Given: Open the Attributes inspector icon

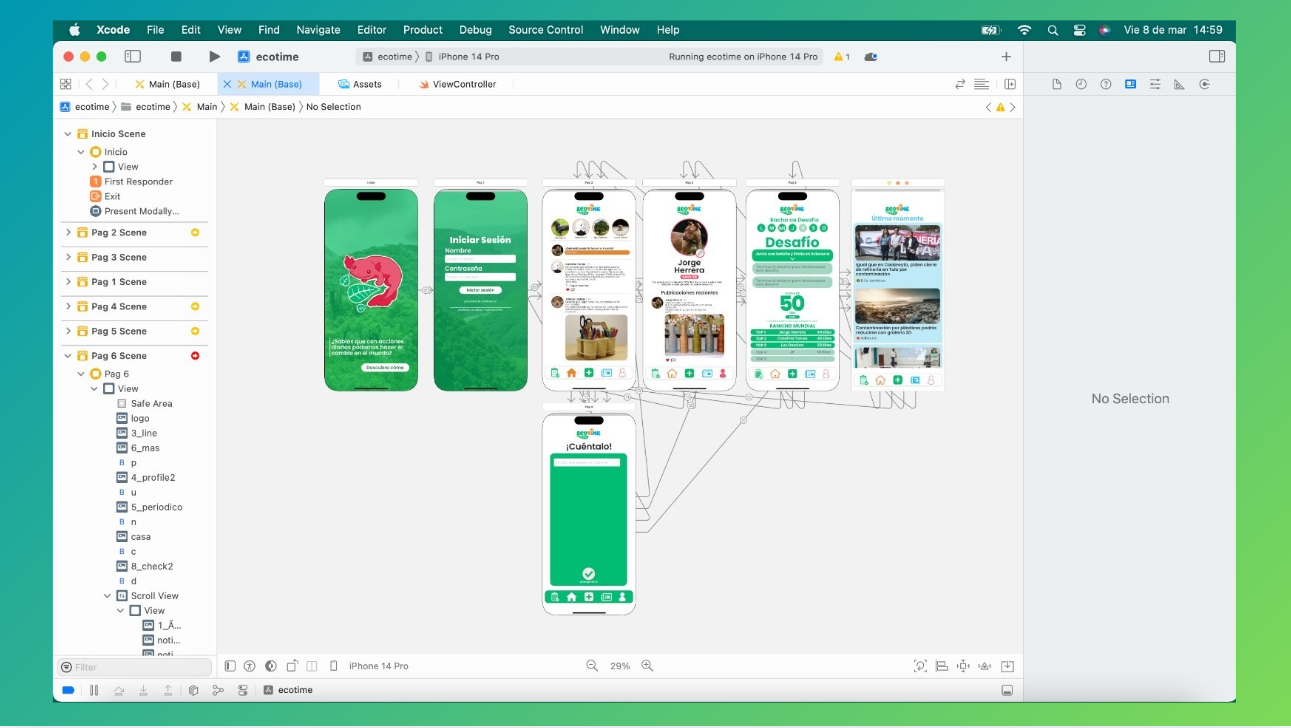Looking at the screenshot, I should tap(1155, 84).
